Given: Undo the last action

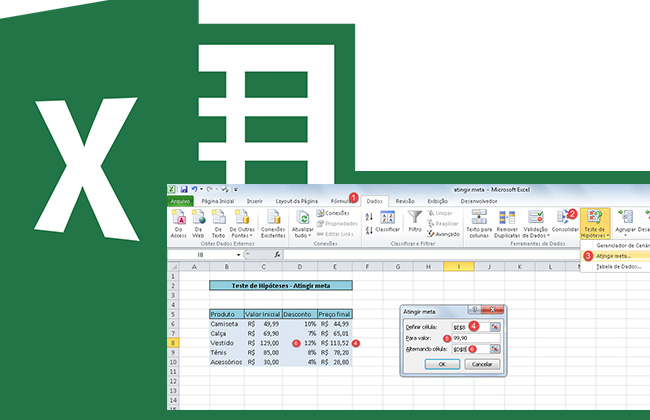Looking at the screenshot, I should (194, 189).
